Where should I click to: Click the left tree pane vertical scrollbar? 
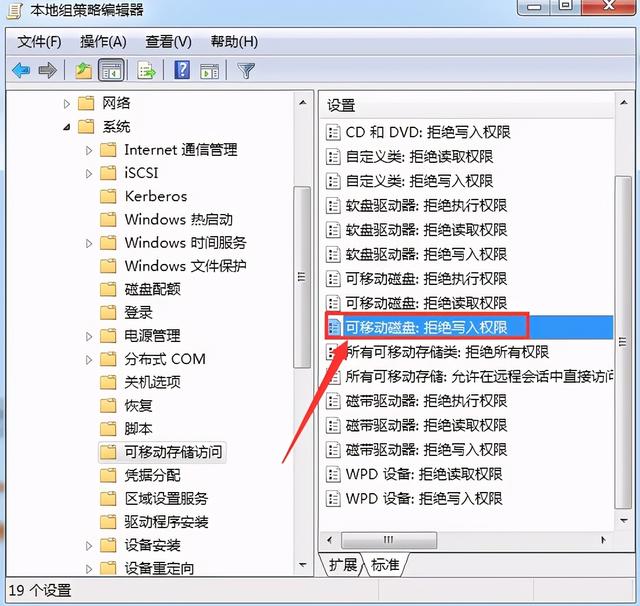(301, 275)
